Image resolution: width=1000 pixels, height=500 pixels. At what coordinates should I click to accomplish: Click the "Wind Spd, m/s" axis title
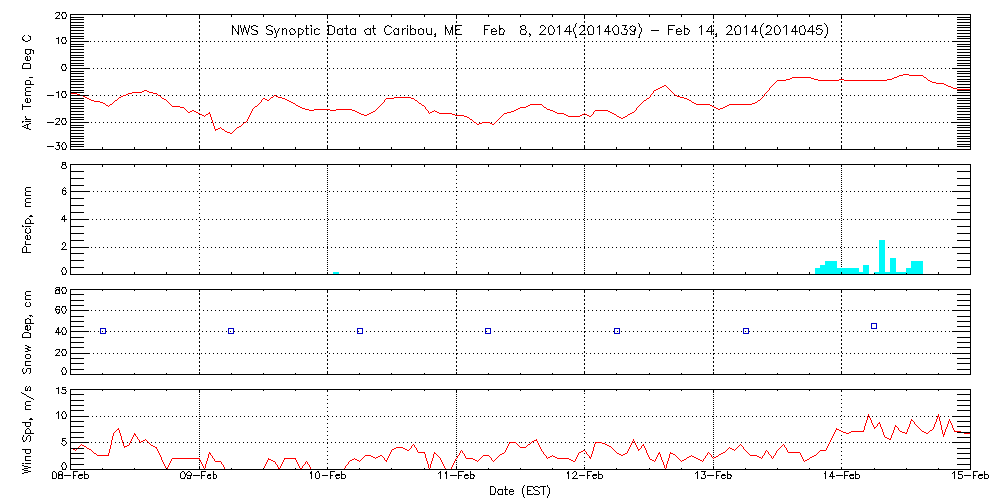coord(28,429)
